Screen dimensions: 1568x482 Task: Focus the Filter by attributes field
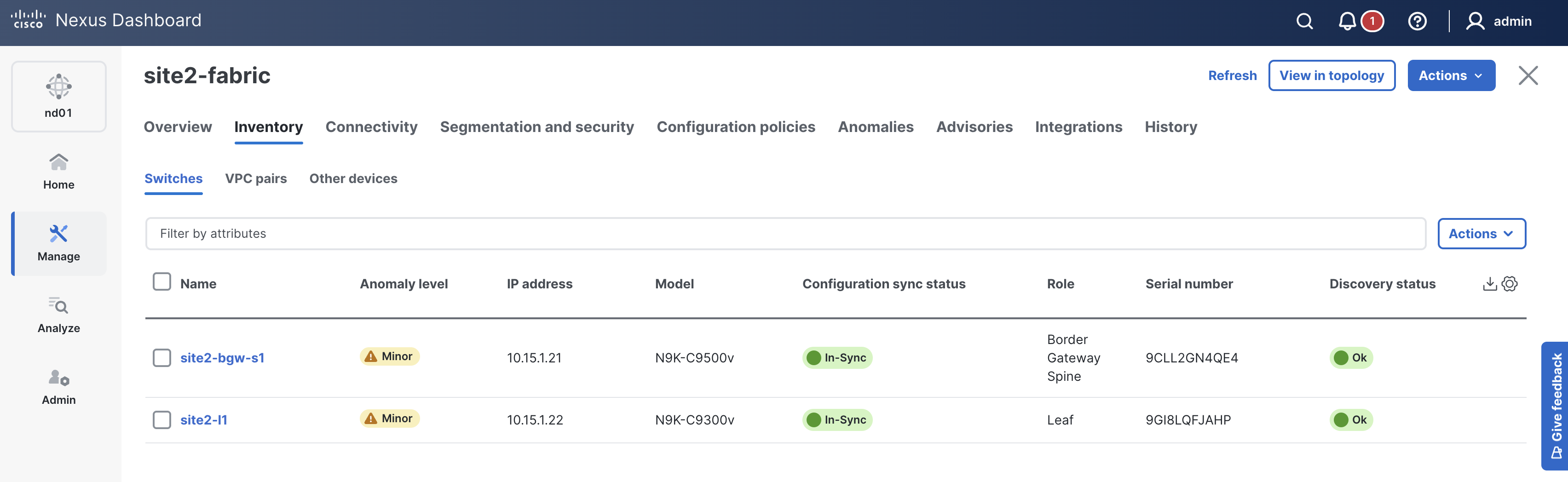coord(785,234)
